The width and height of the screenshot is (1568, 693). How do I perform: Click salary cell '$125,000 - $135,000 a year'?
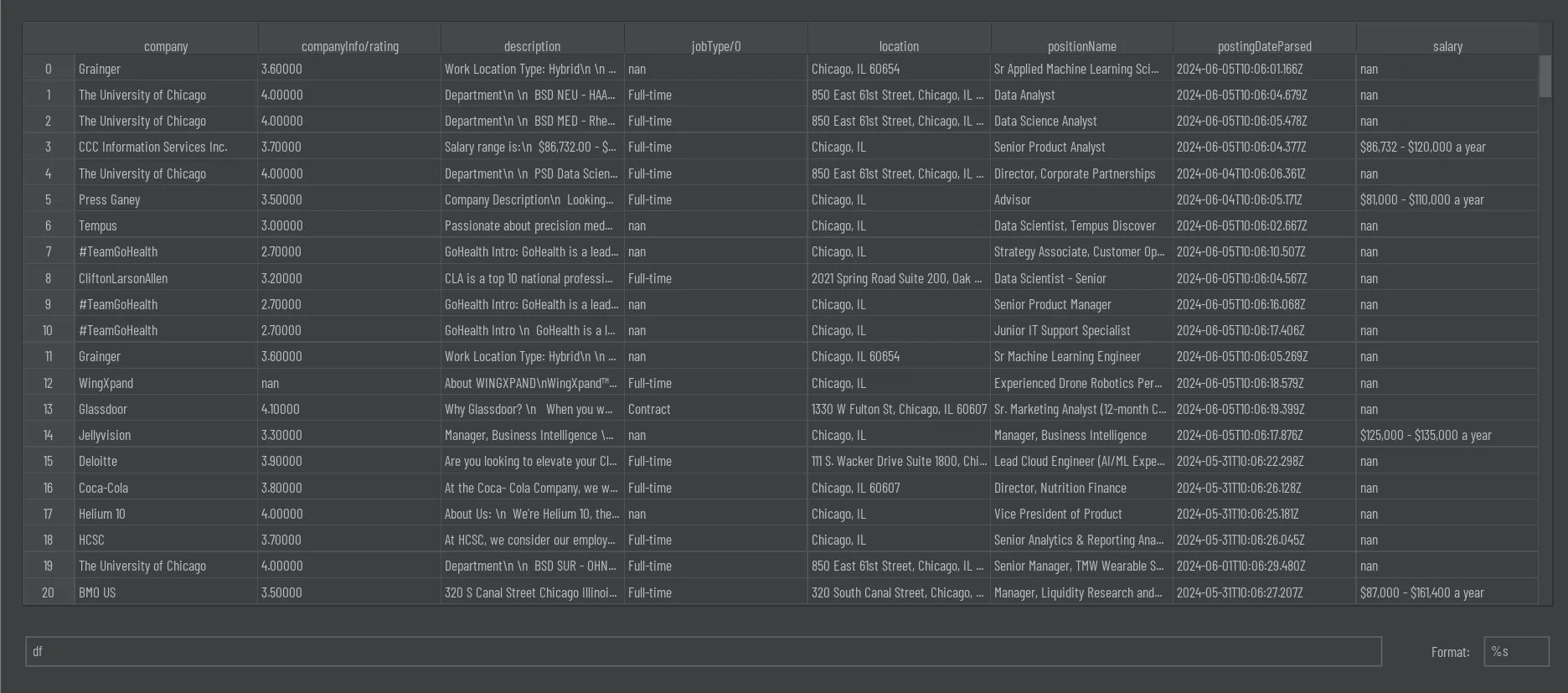point(1447,435)
